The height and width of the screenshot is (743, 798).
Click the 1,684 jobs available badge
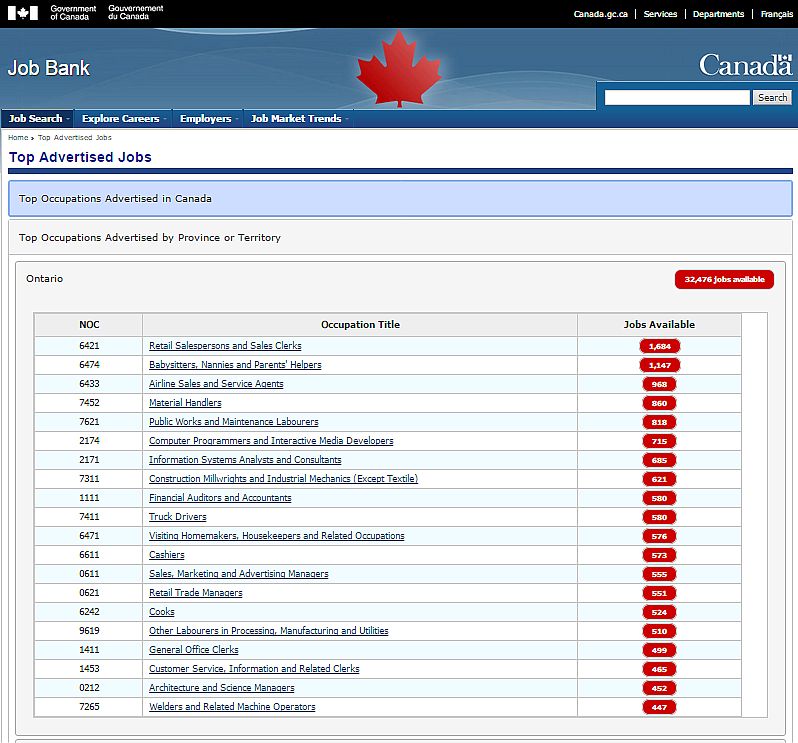point(660,347)
